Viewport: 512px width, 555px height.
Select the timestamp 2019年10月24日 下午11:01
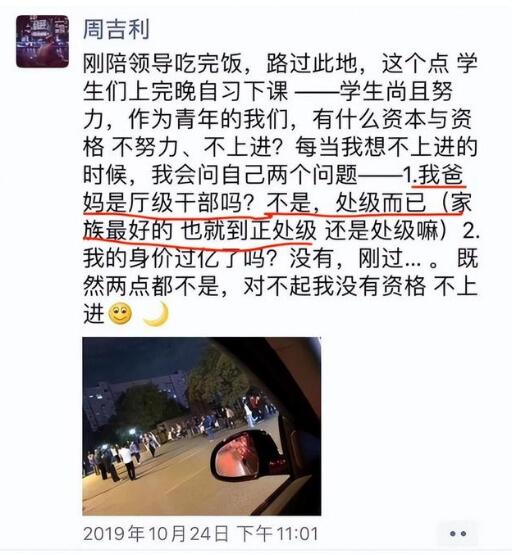pos(201,533)
